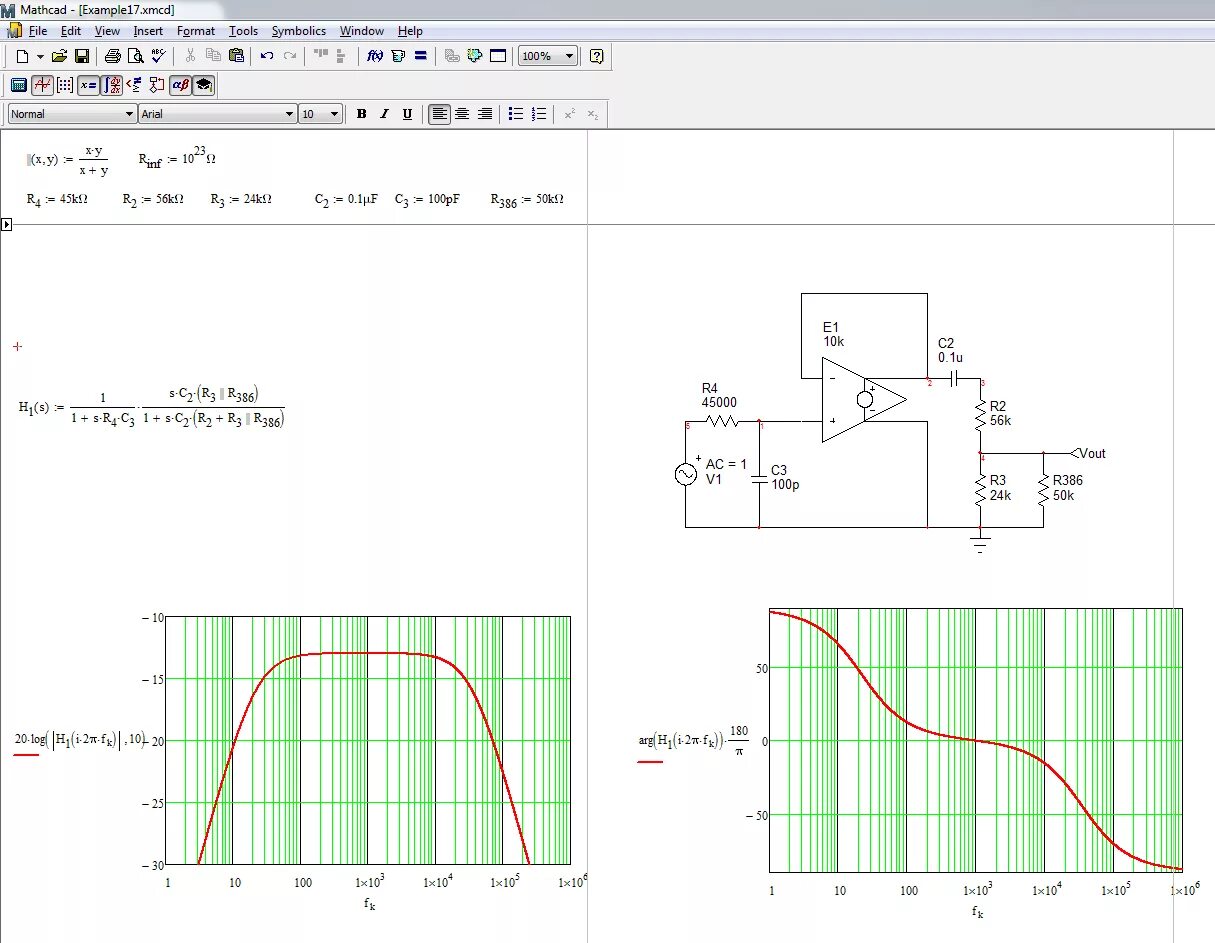Create a new worksheet with the New icon
This screenshot has width=1215, height=943.
pyautogui.click(x=22, y=56)
